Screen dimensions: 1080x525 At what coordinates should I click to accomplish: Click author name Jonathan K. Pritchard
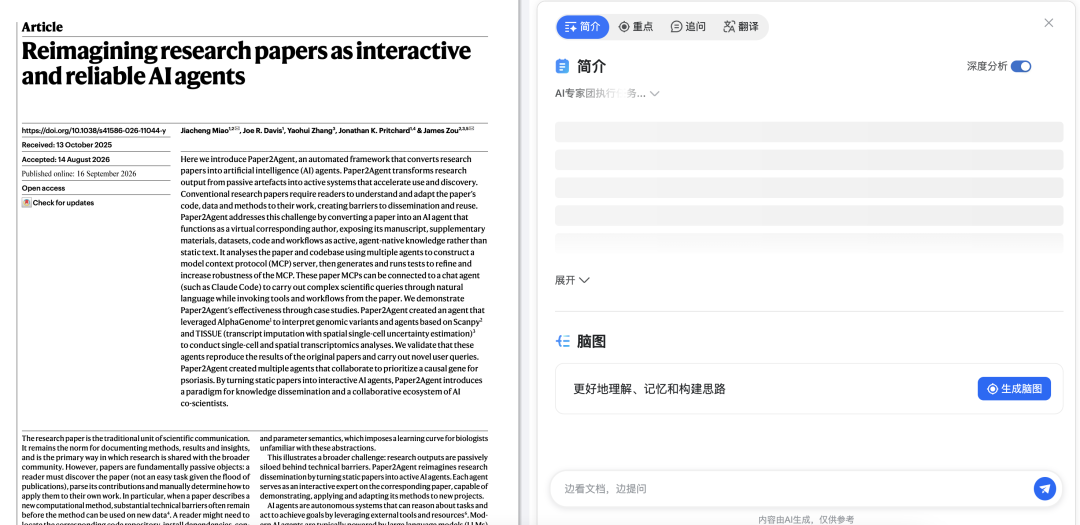tap(375, 130)
